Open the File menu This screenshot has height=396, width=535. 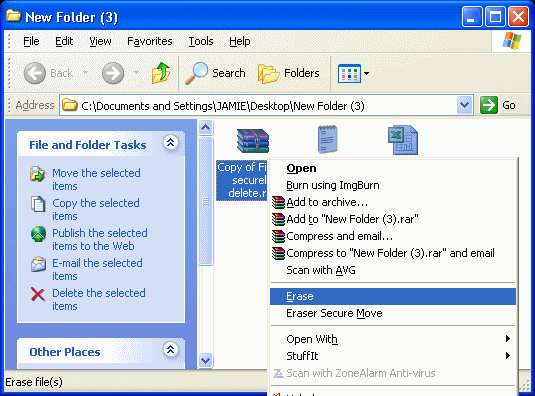tap(31, 42)
